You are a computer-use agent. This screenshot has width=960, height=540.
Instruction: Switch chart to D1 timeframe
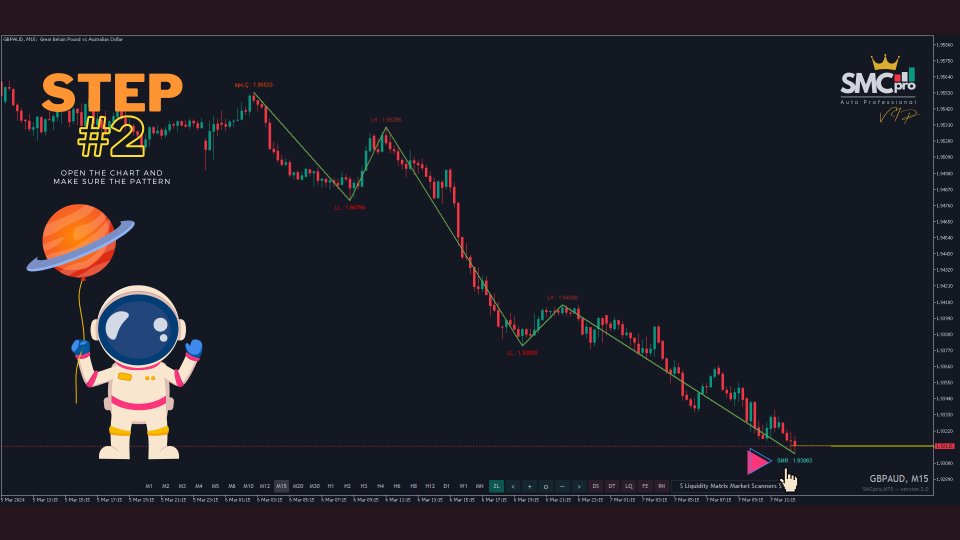click(446, 485)
